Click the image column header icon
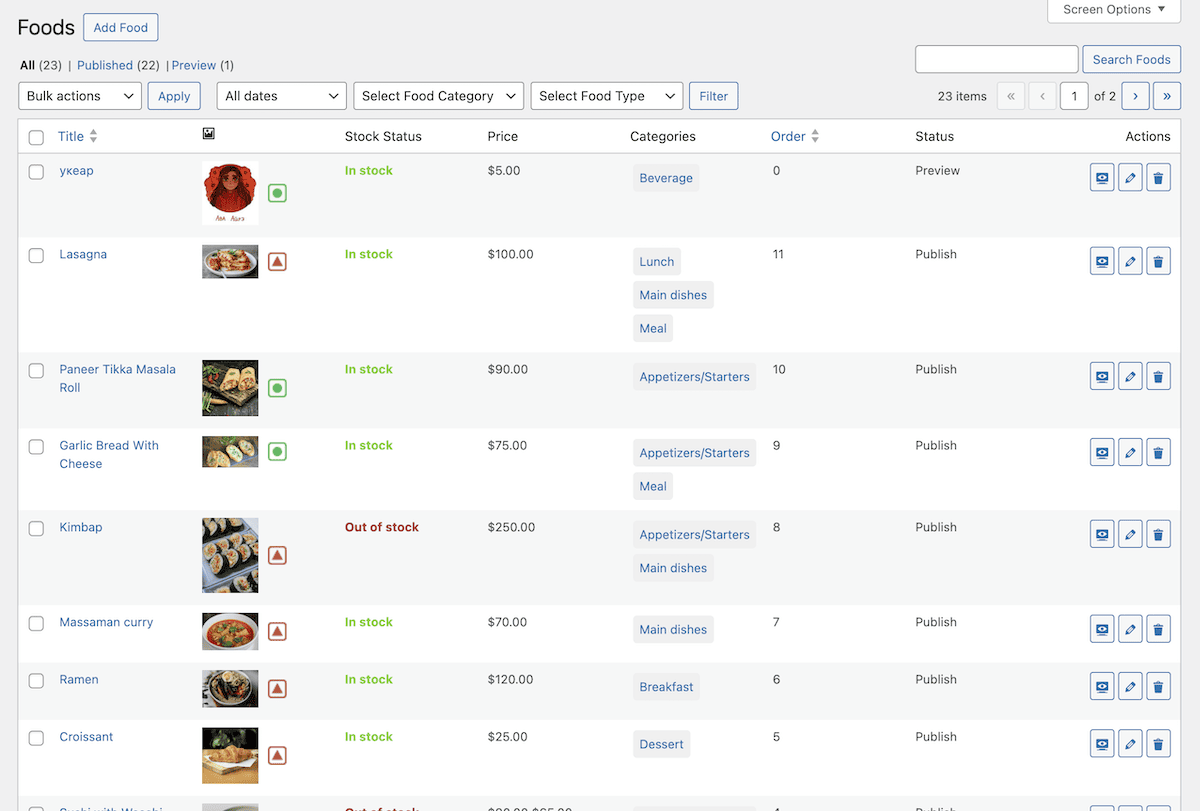 209,134
